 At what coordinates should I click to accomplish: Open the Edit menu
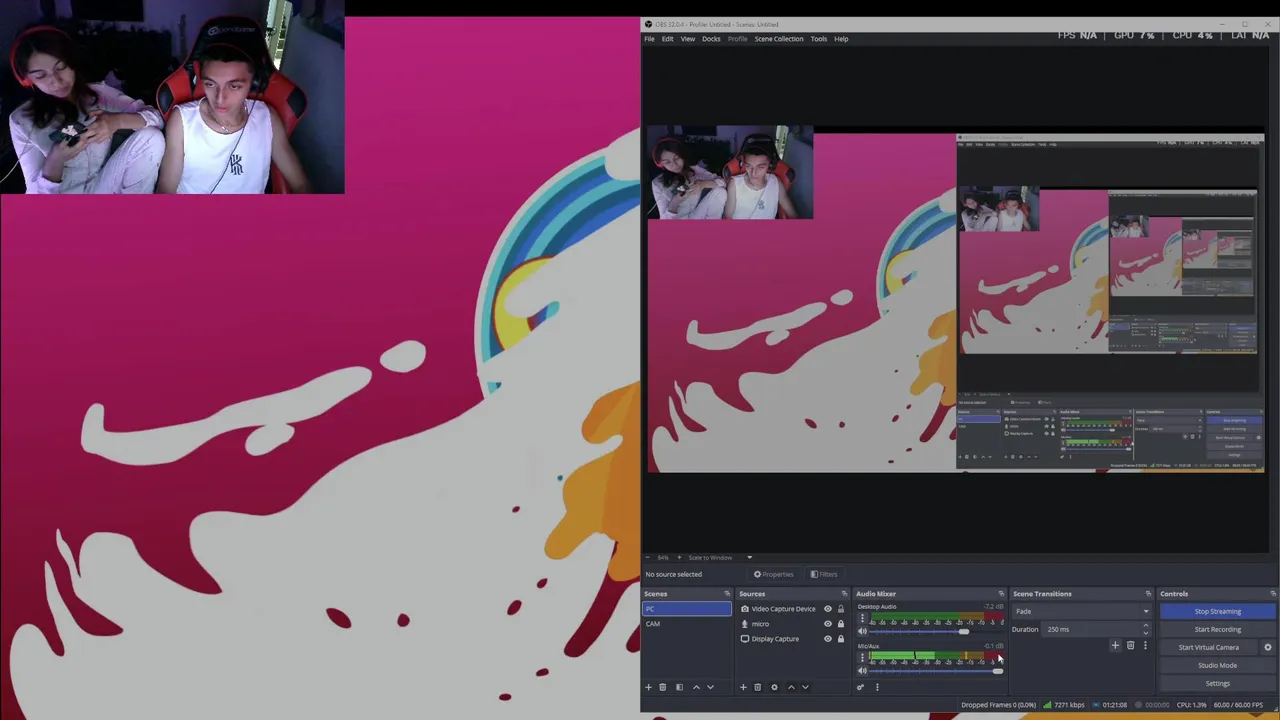pos(667,39)
